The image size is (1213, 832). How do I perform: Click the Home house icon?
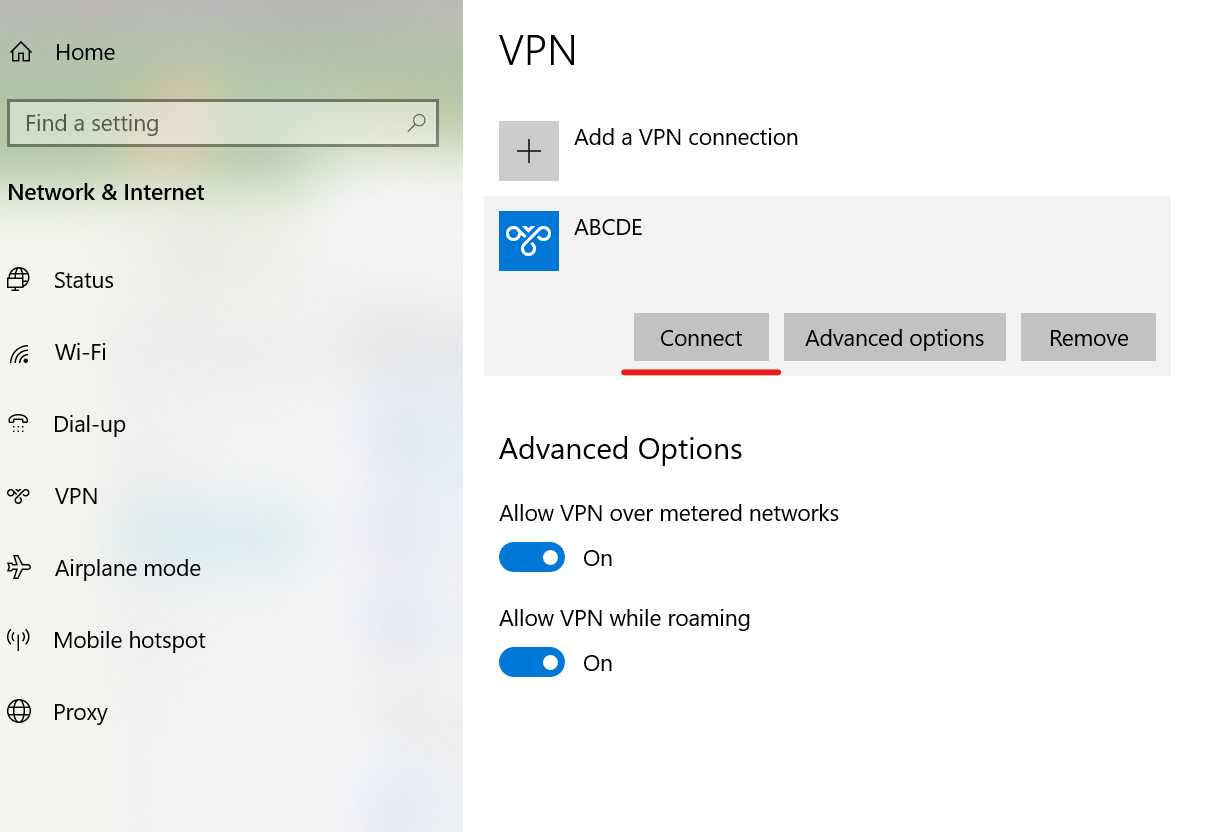[x=21, y=52]
